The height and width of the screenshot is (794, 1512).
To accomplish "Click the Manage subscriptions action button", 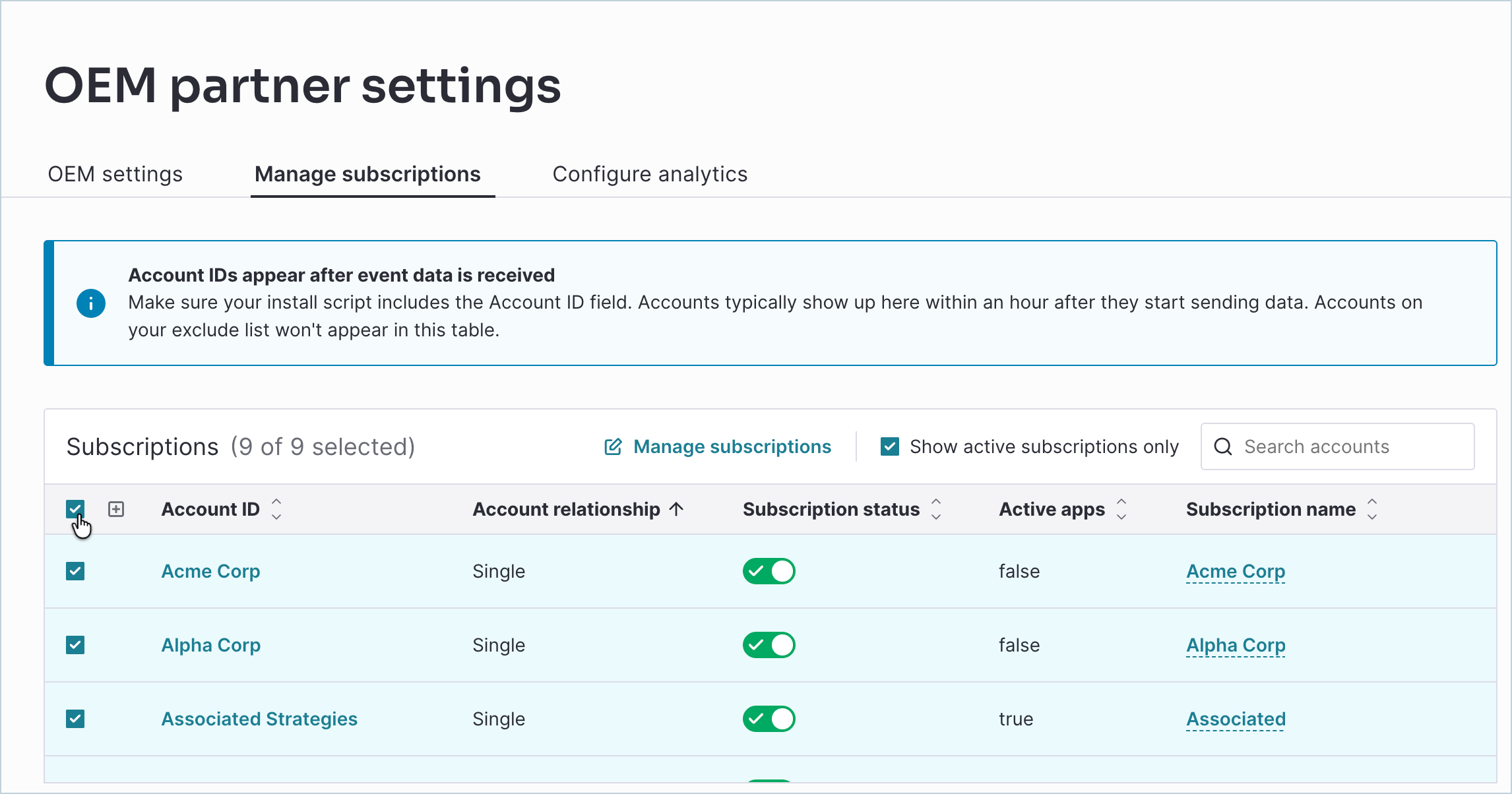I will click(718, 446).
